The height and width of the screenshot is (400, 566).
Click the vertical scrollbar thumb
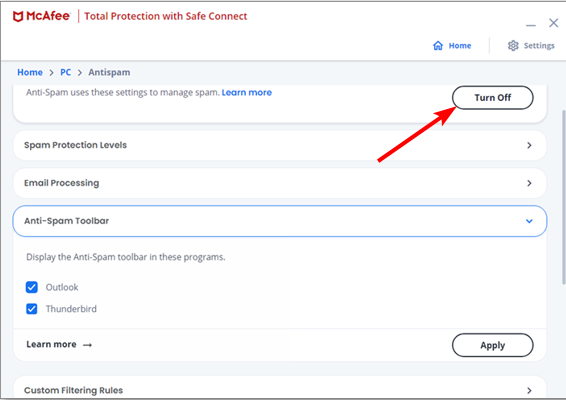tap(563, 197)
